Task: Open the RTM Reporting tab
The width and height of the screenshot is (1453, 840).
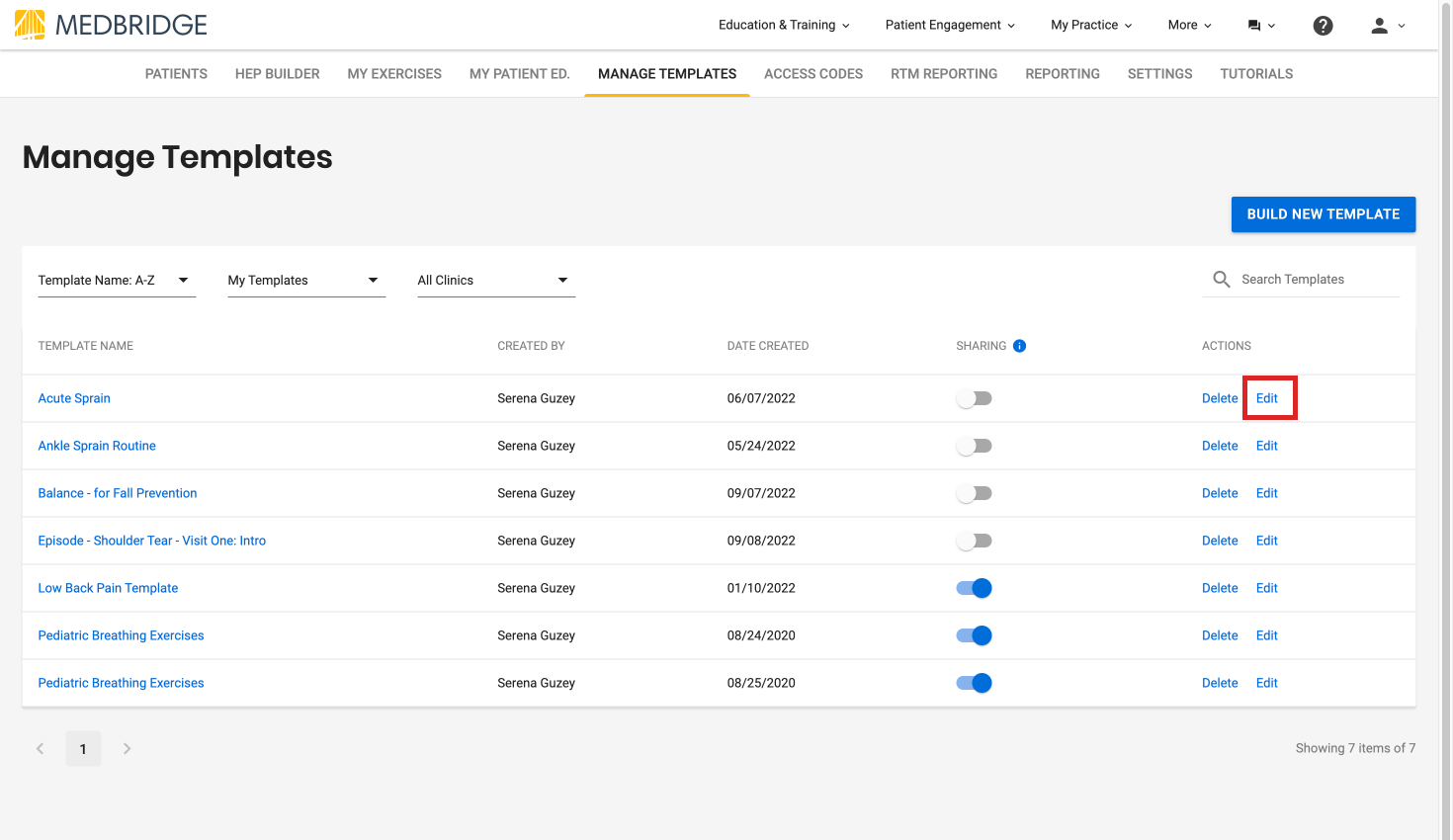Action: tap(944, 74)
